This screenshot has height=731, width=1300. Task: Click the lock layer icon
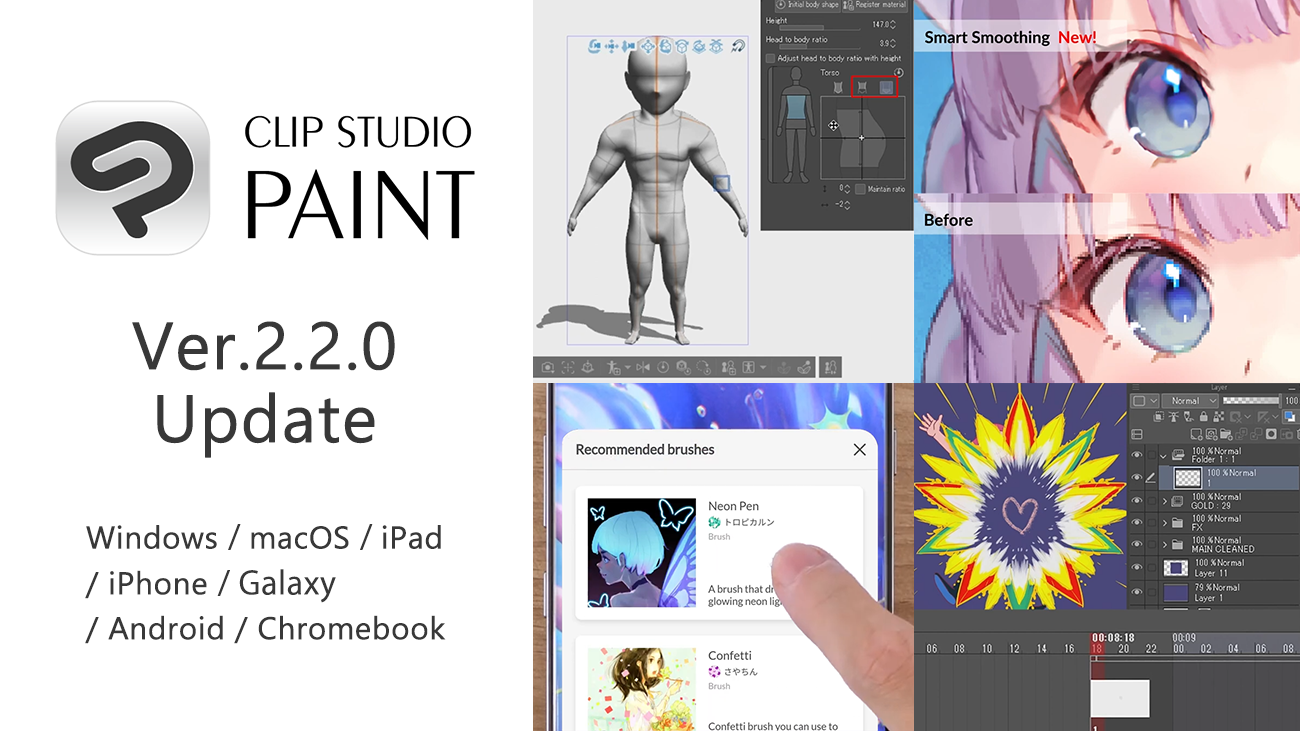1204,416
